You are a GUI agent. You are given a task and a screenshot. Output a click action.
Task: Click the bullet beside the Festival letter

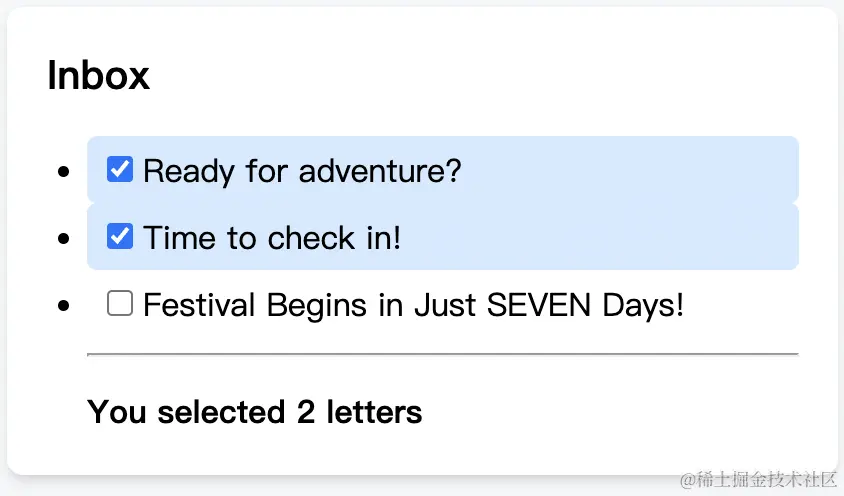tap(65, 305)
